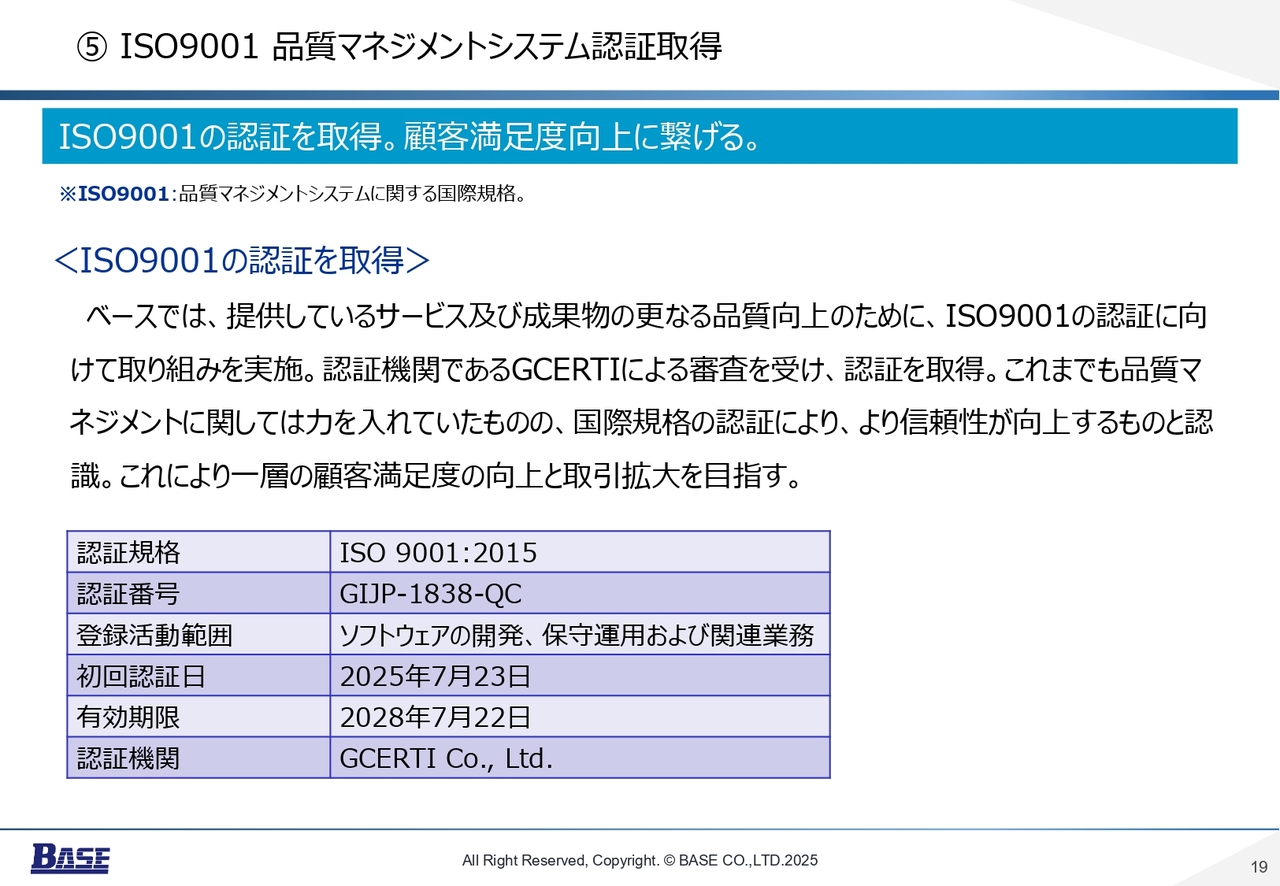Click the table cell '登録活動範囲'
The width and height of the screenshot is (1280, 886).
point(198,634)
